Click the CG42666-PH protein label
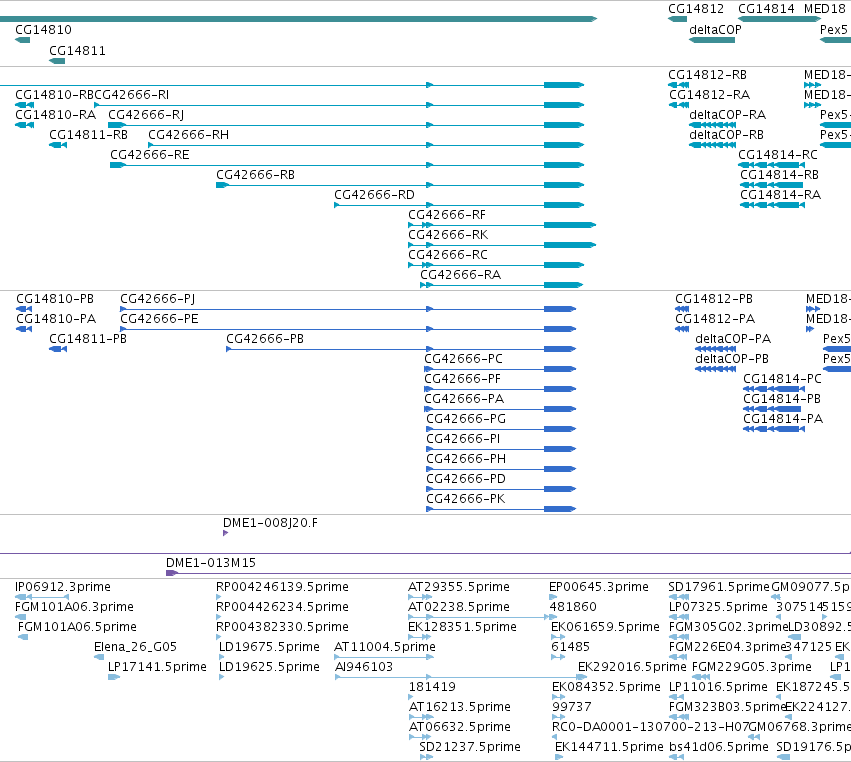 [466, 459]
